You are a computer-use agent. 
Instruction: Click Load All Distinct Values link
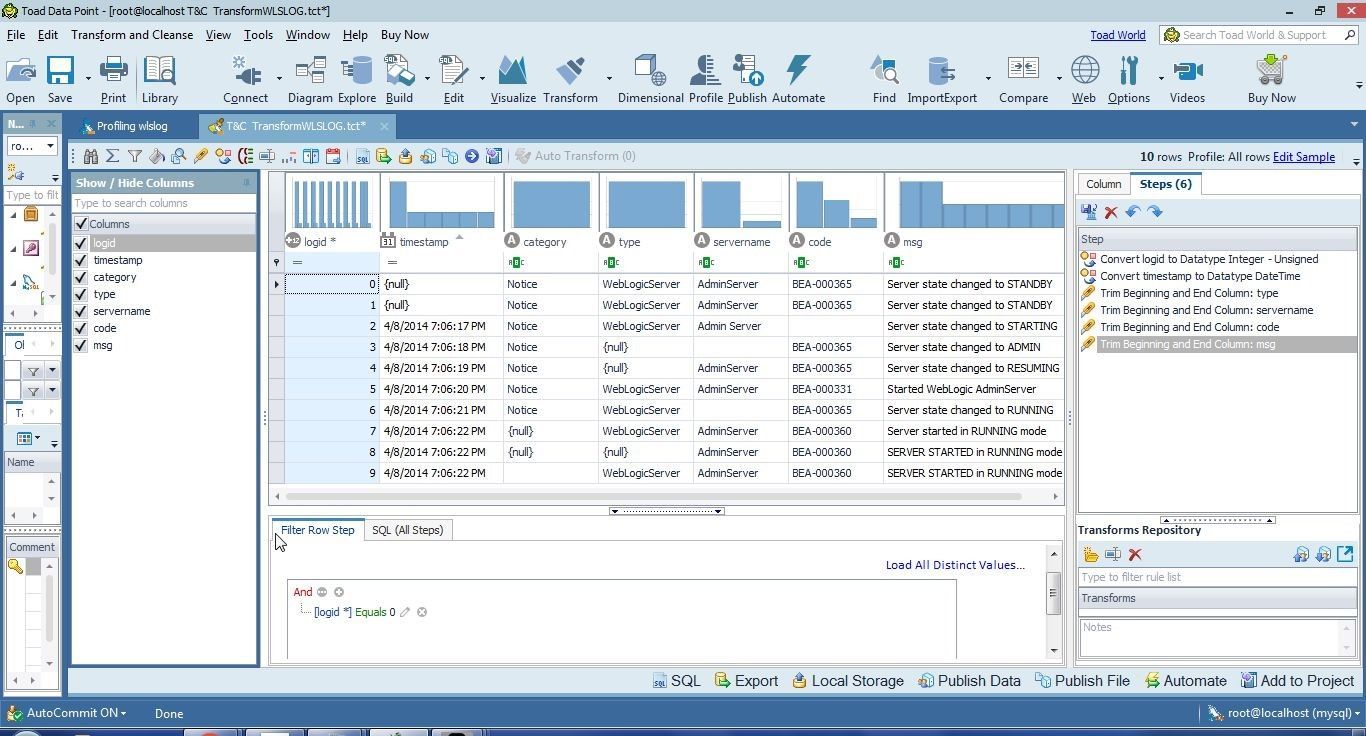(x=955, y=565)
